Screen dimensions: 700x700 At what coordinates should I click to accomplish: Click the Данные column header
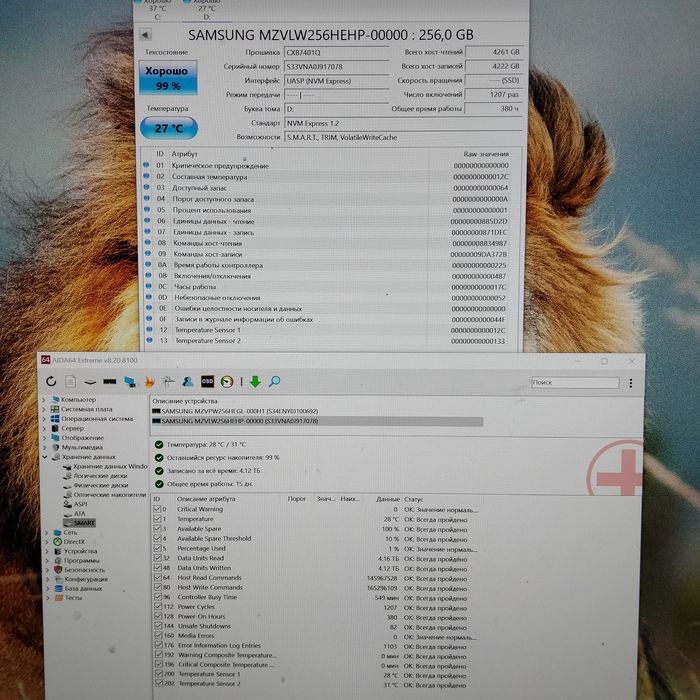click(388, 499)
